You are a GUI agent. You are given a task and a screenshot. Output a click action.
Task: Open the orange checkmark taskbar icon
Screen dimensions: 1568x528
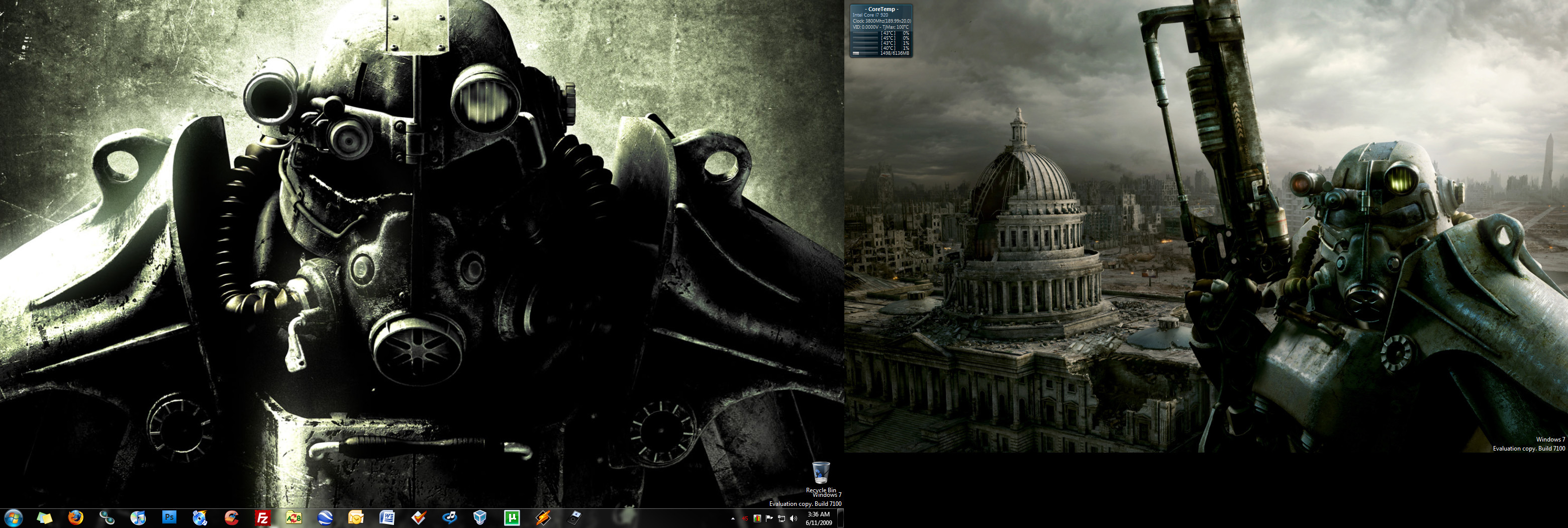(418, 517)
